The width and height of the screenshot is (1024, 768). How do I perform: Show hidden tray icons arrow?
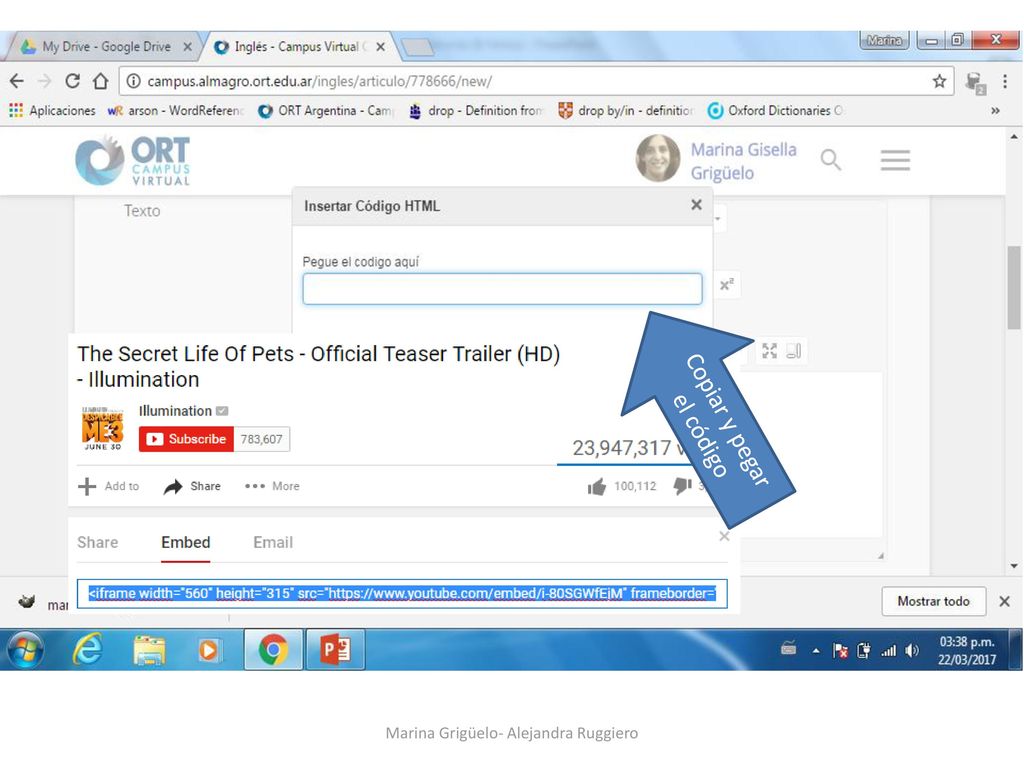[816, 650]
